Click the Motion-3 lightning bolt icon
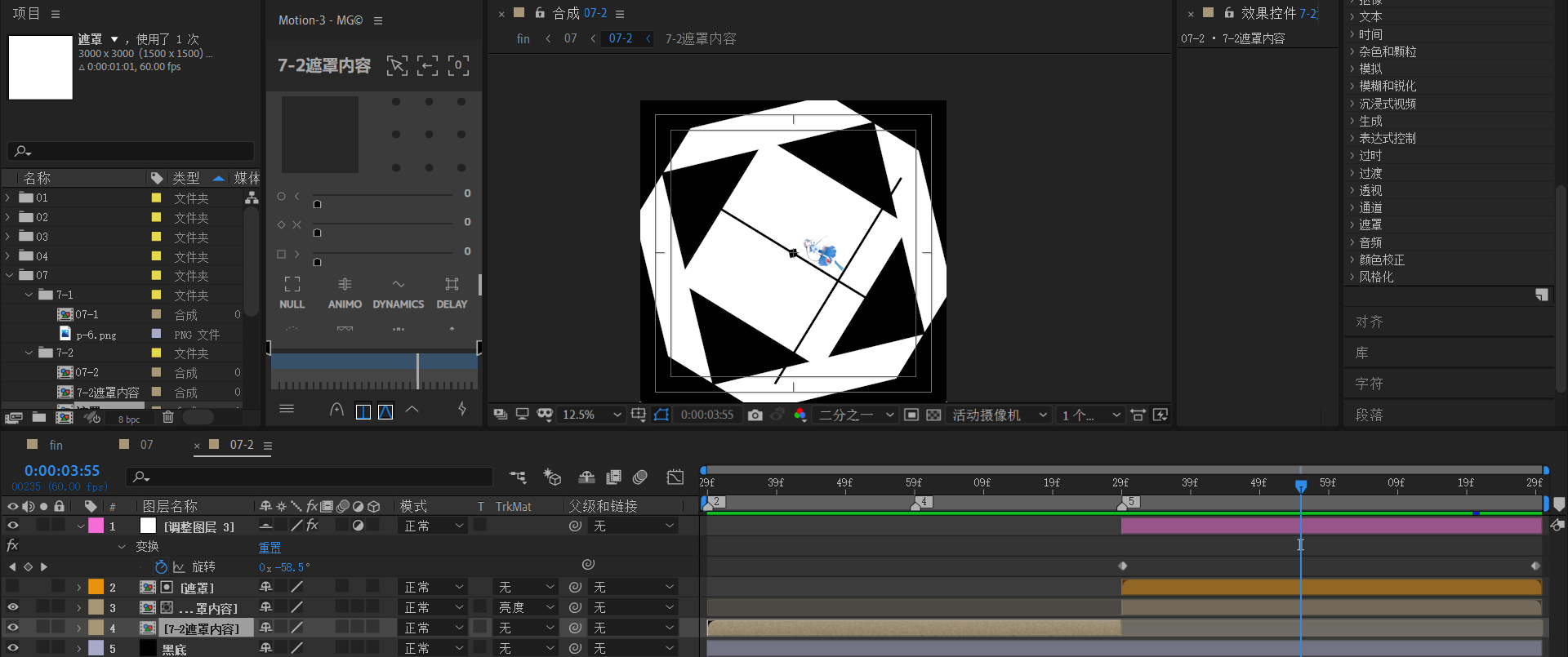Screen dimensions: 1568x657 coord(462,409)
